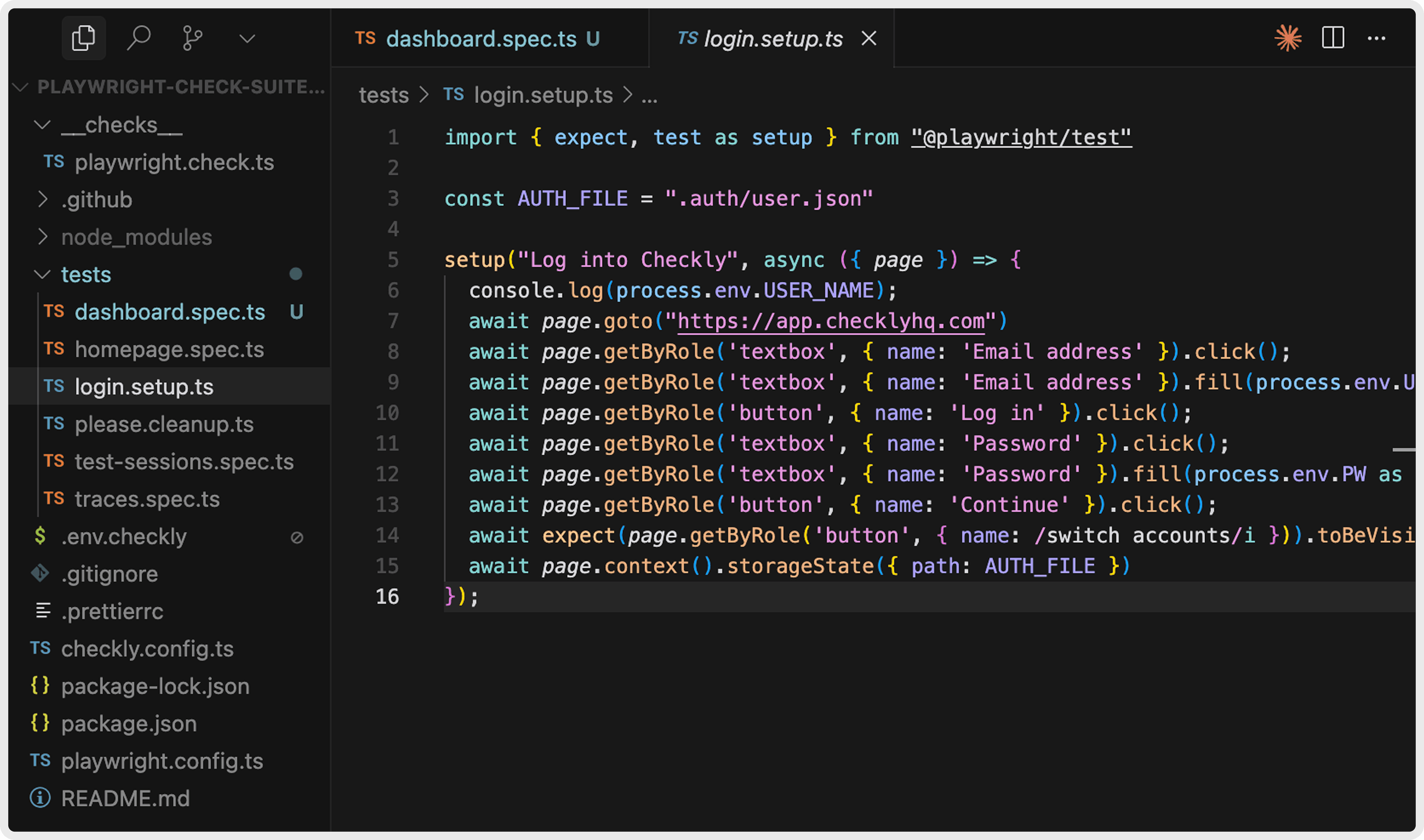Close the login.setup.ts tab
Screen dimensions: 1424x840
868,39
